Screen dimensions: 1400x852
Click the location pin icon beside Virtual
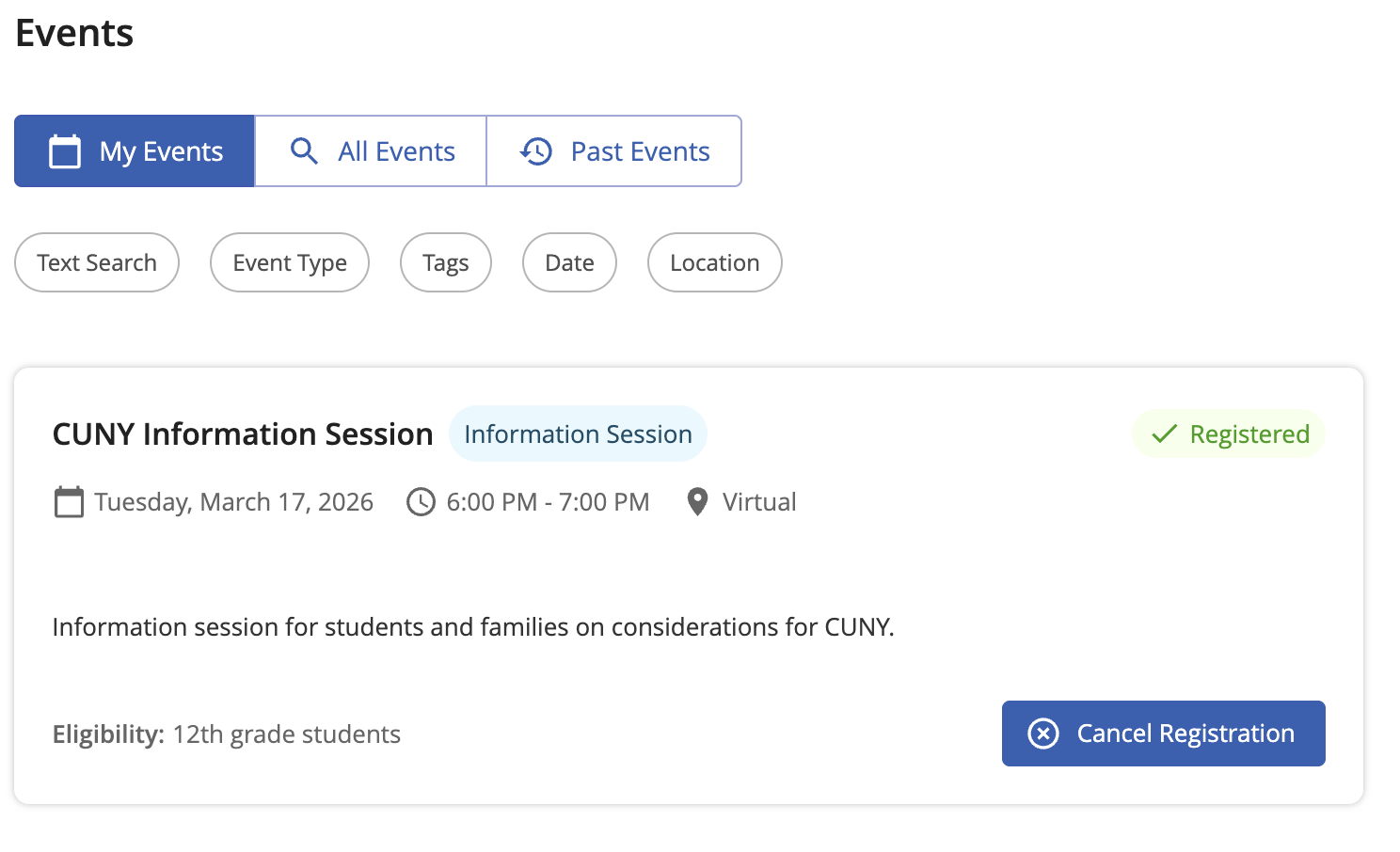point(697,502)
